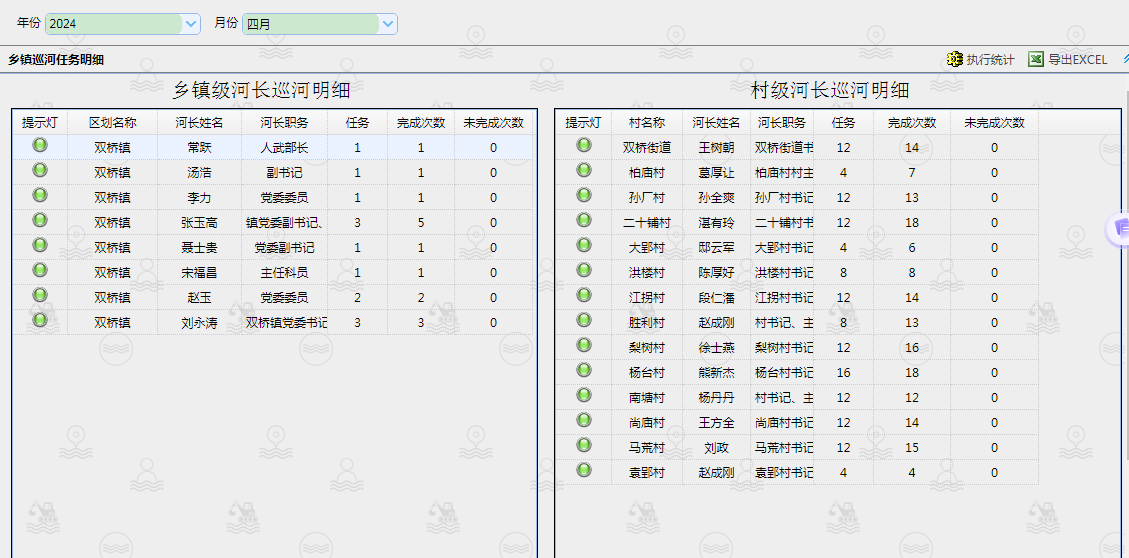This screenshot has height=558, width=1129.
Task: Sort township table by 完成次数 column header
Action: click(x=420, y=123)
